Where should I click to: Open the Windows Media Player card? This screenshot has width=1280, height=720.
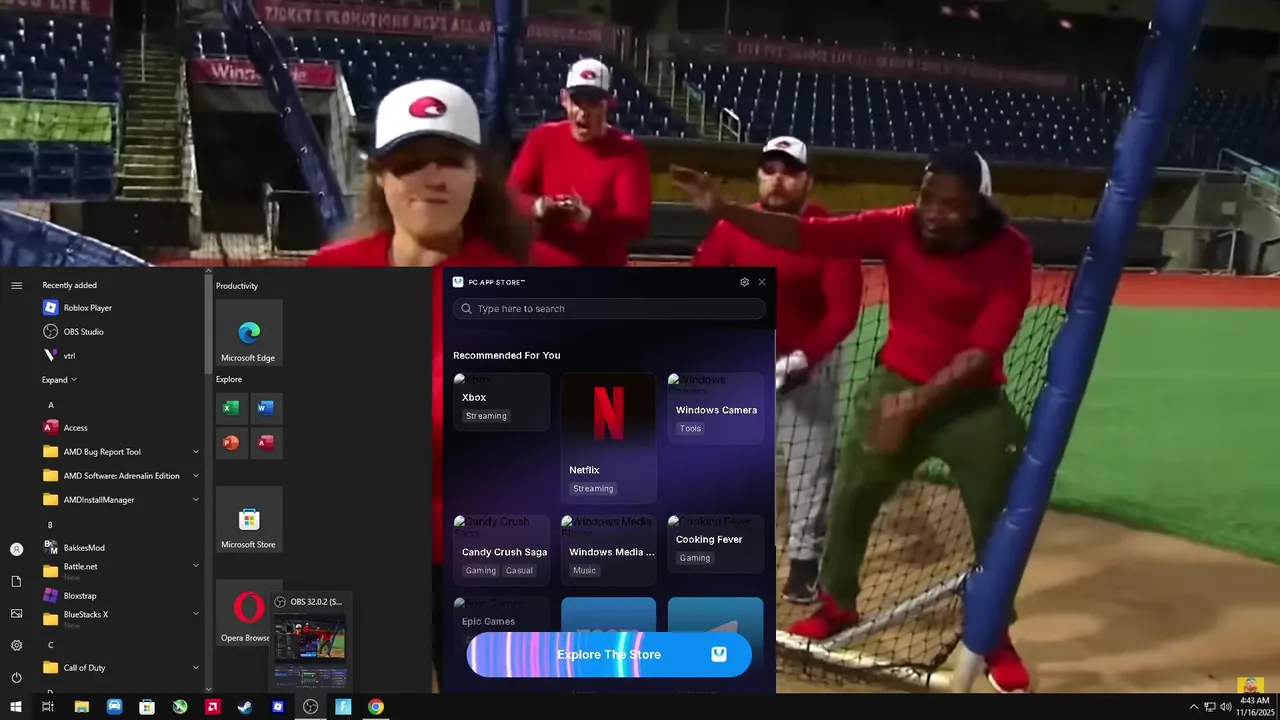click(608, 550)
